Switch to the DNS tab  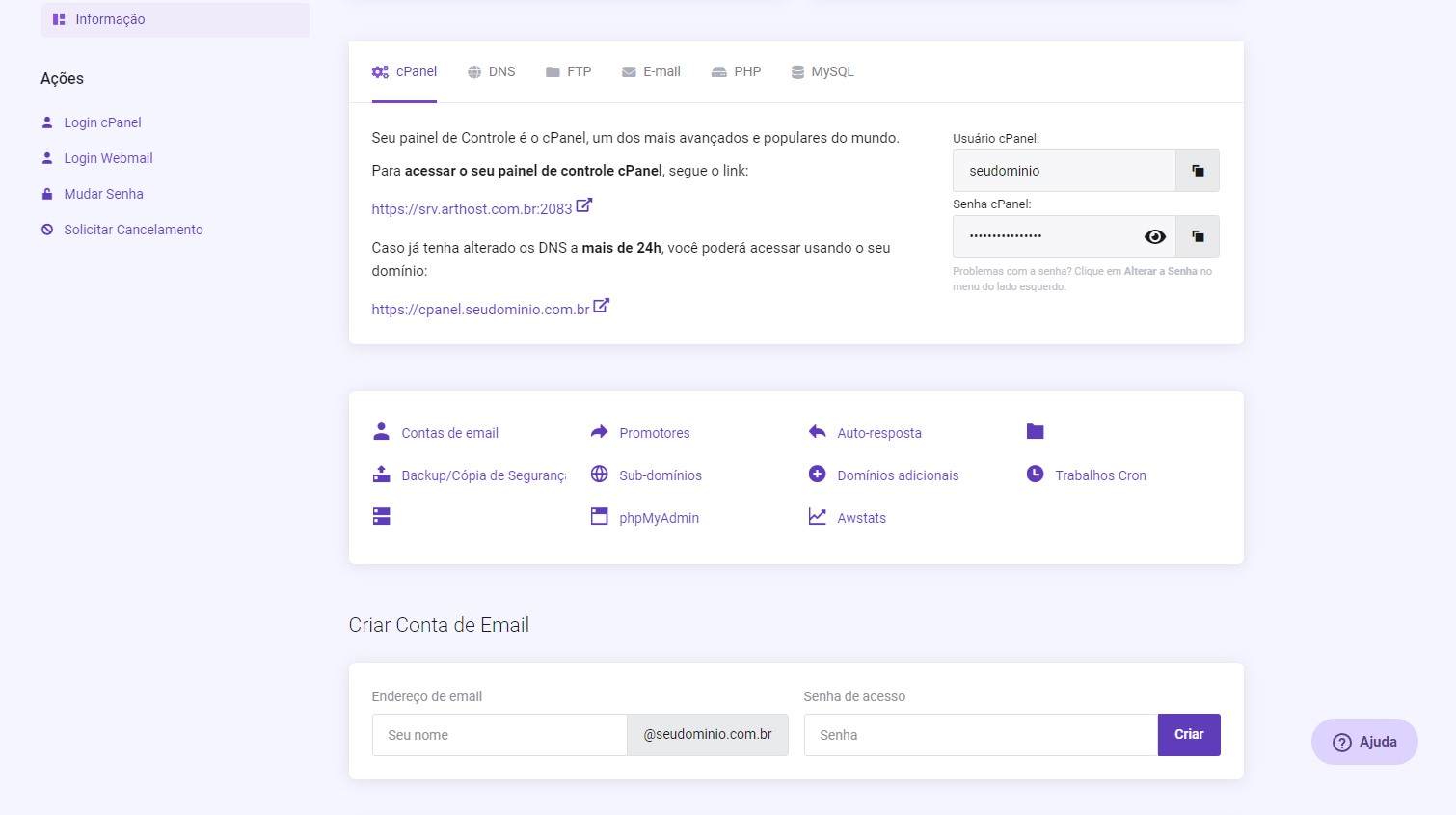(x=492, y=72)
